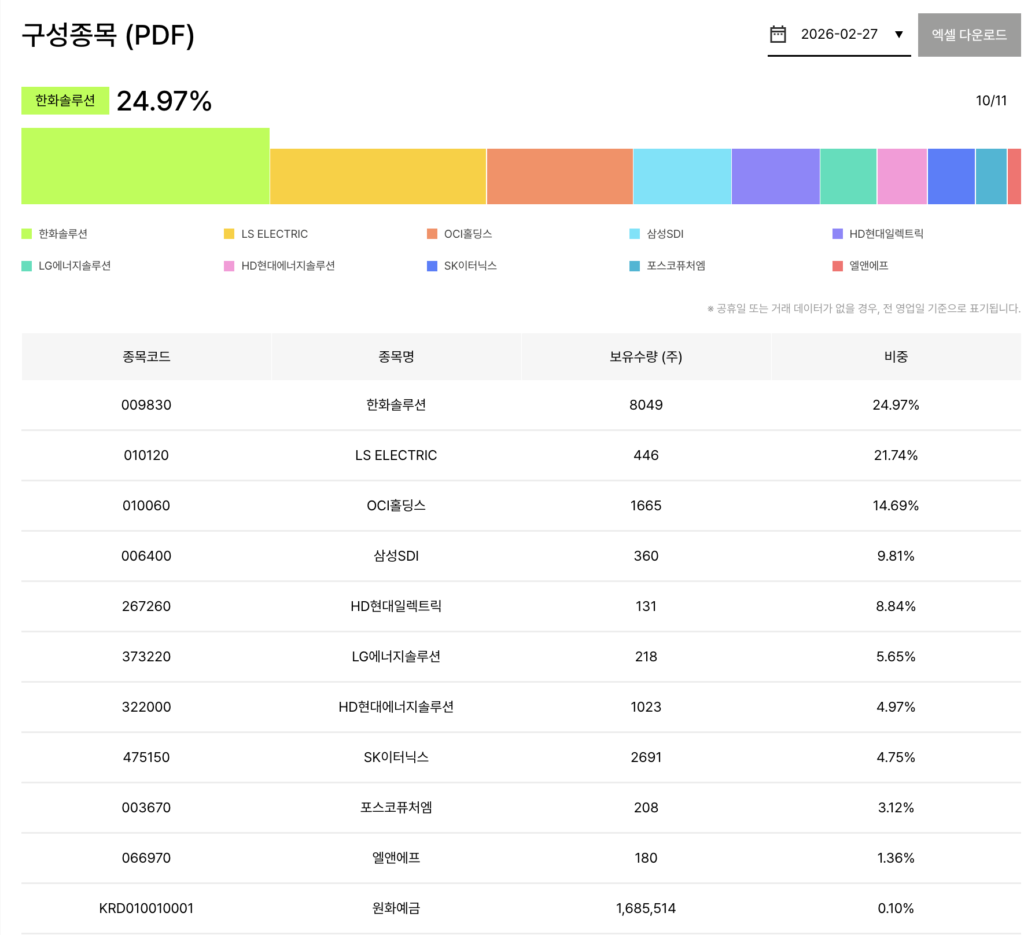Open the date dropdown arrow
This screenshot has width=1024, height=935.
[898, 34]
